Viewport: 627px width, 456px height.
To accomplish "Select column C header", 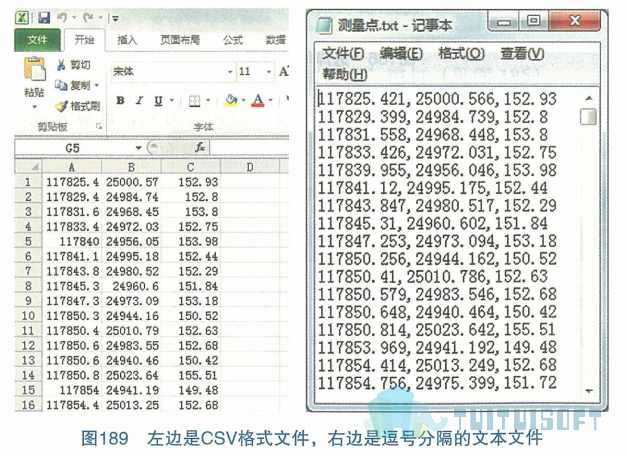I will 190,167.
